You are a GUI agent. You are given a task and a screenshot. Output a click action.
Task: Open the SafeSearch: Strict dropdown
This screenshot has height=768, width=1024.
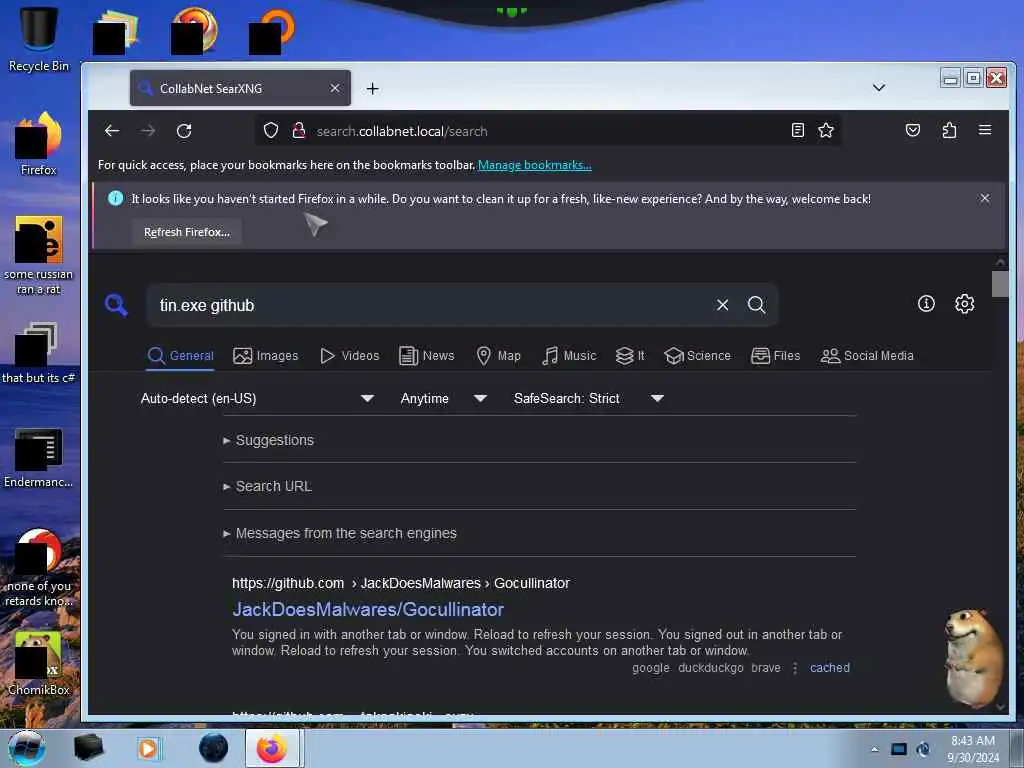pos(589,398)
